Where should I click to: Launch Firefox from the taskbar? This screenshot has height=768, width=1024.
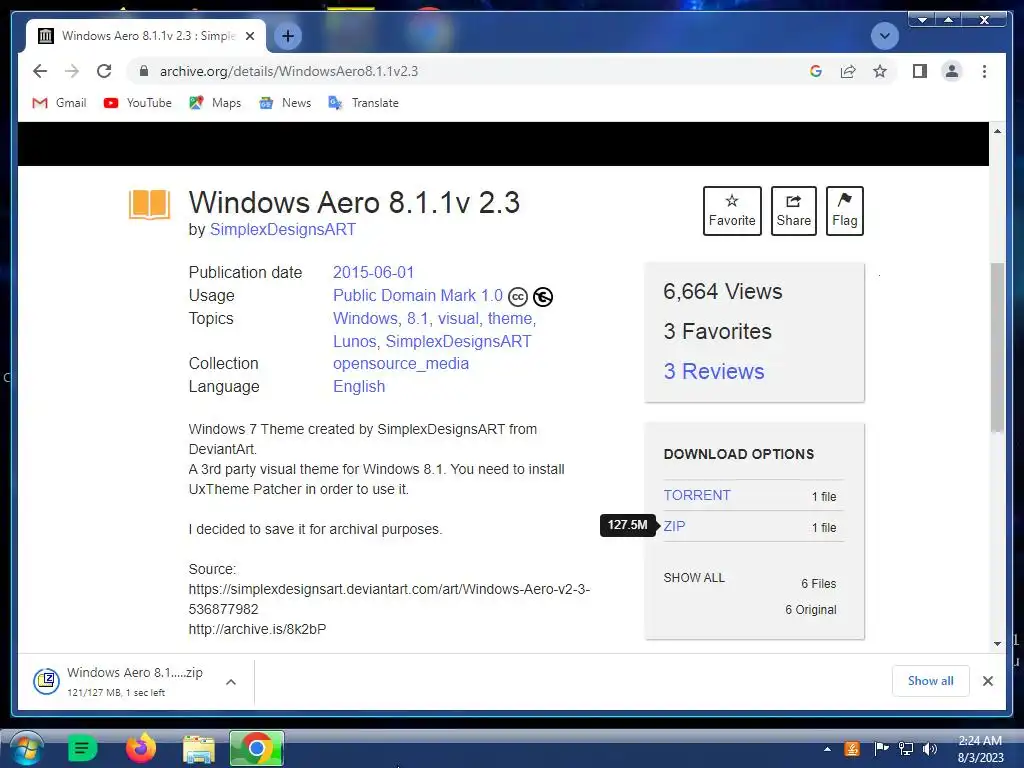click(x=140, y=748)
